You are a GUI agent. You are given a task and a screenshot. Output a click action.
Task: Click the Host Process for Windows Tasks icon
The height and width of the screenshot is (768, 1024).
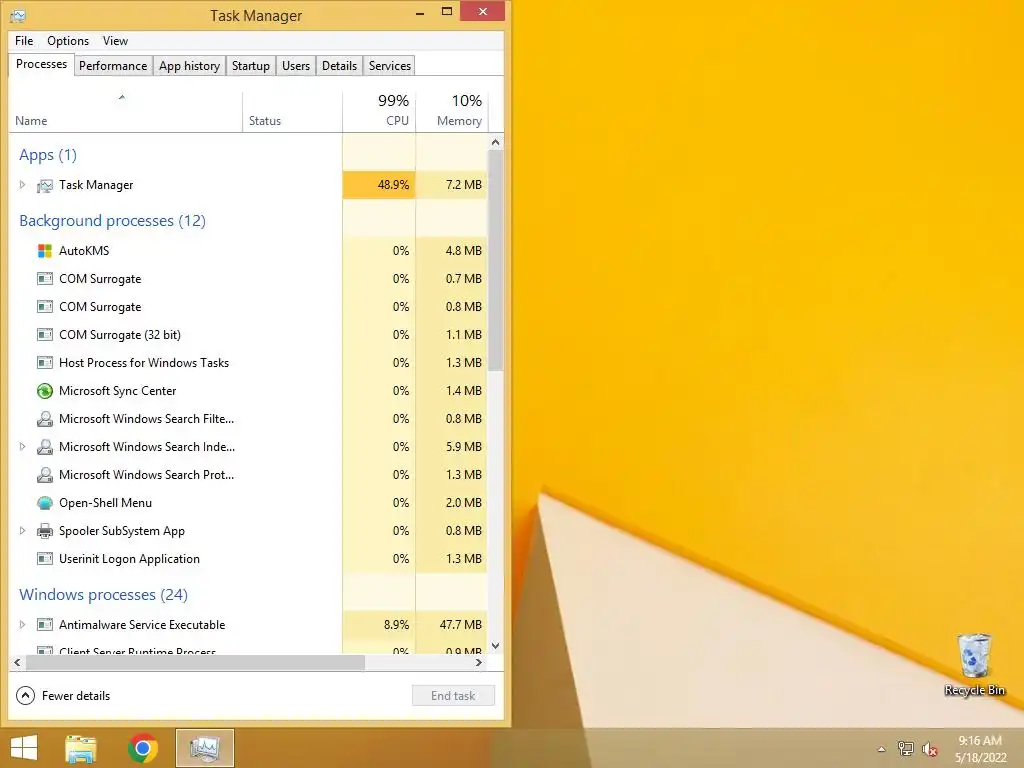click(45, 362)
